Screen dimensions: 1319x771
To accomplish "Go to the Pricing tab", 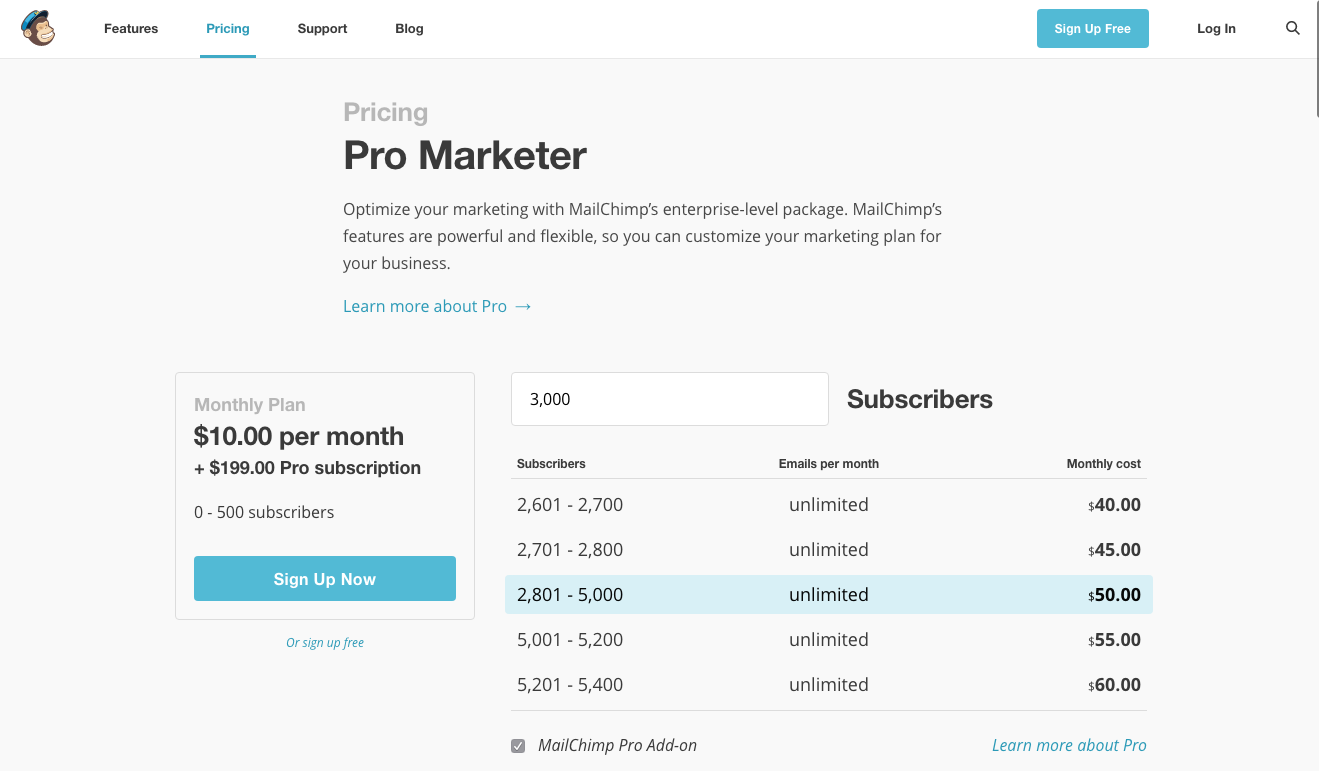I will 228,29.
